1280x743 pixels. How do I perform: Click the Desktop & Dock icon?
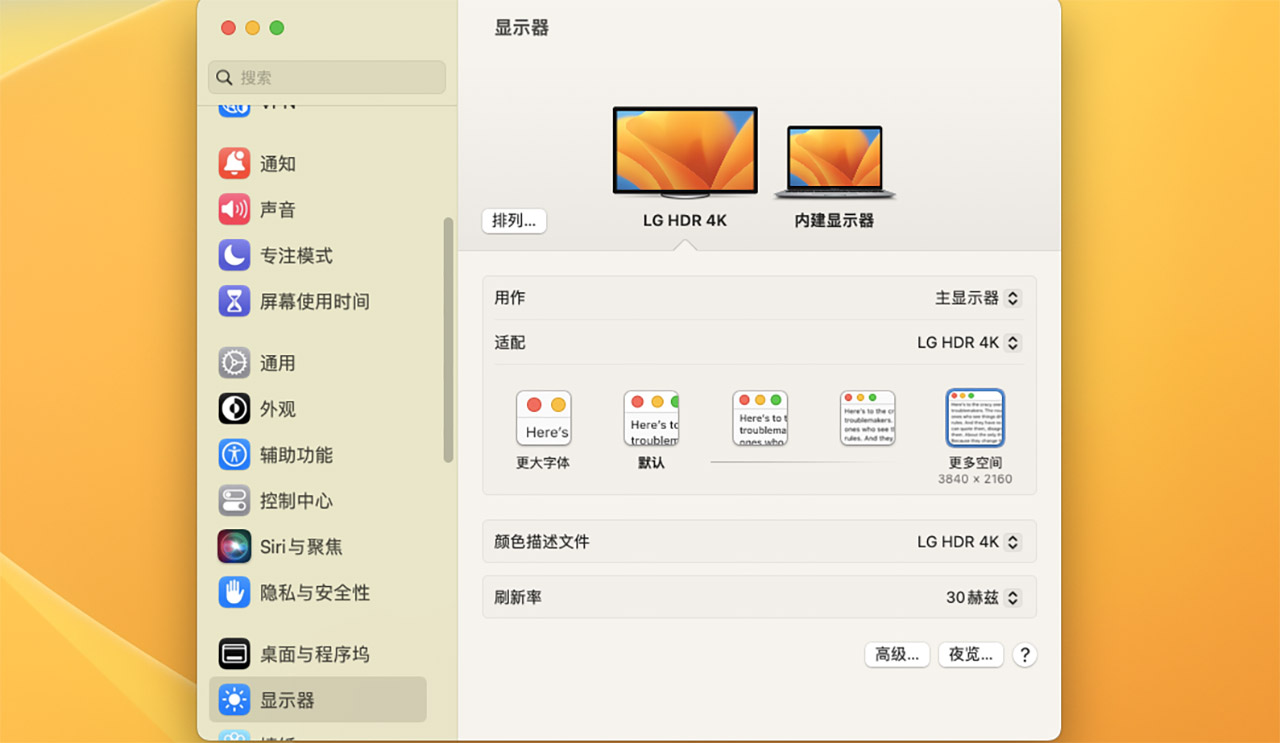(x=234, y=654)
